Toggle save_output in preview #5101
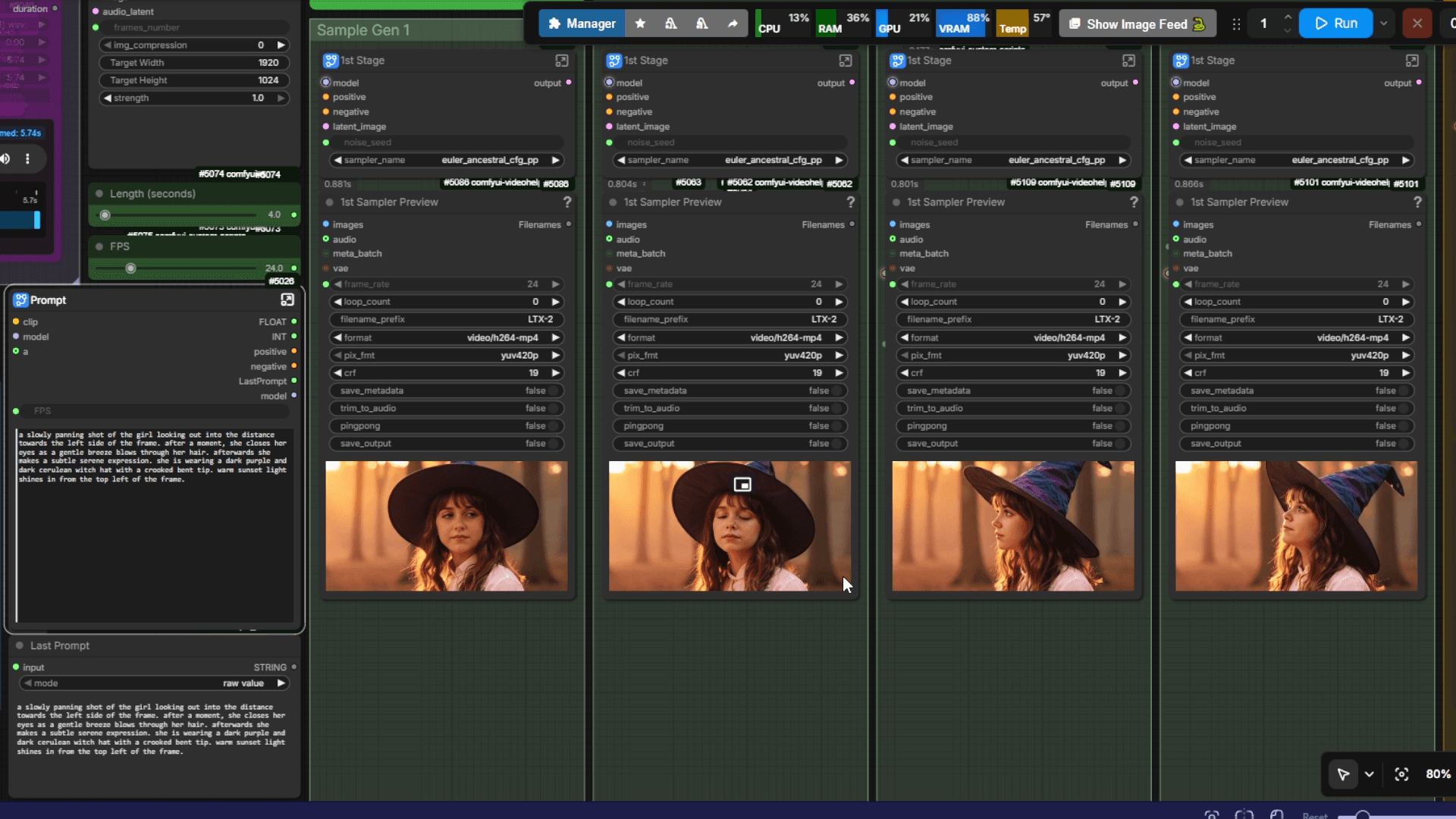The height and width of the screenshot is (819, 1456). [x=1298, y=444]
